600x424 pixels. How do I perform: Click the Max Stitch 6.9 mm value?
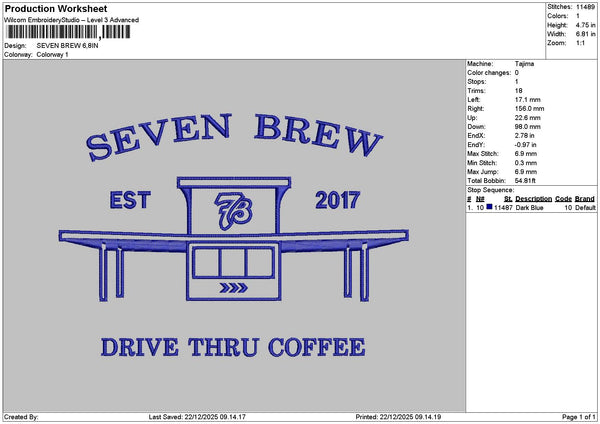[x=526, y=154]
